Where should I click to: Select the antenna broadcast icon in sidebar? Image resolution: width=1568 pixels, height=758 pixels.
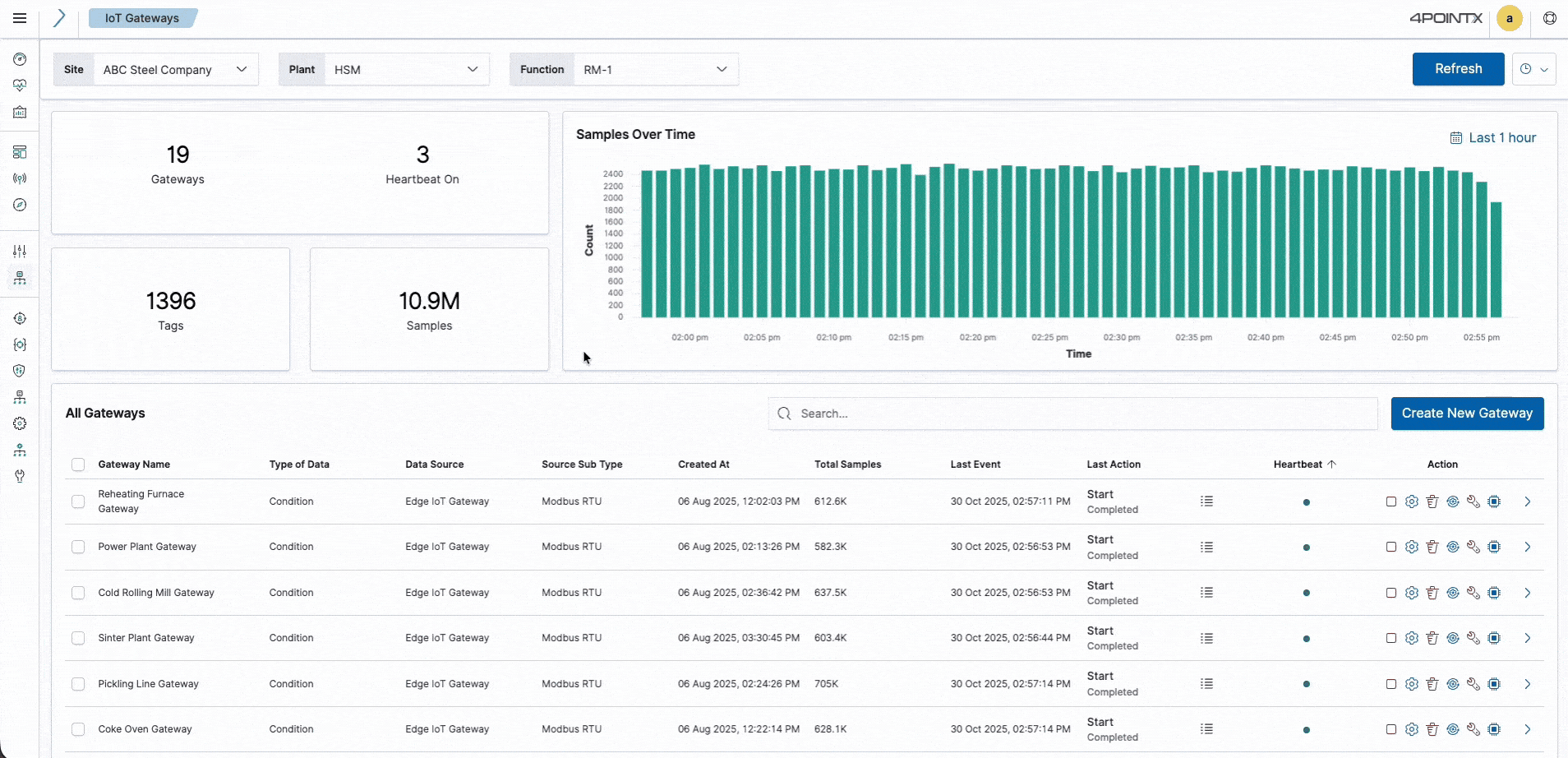coord(20,178)
